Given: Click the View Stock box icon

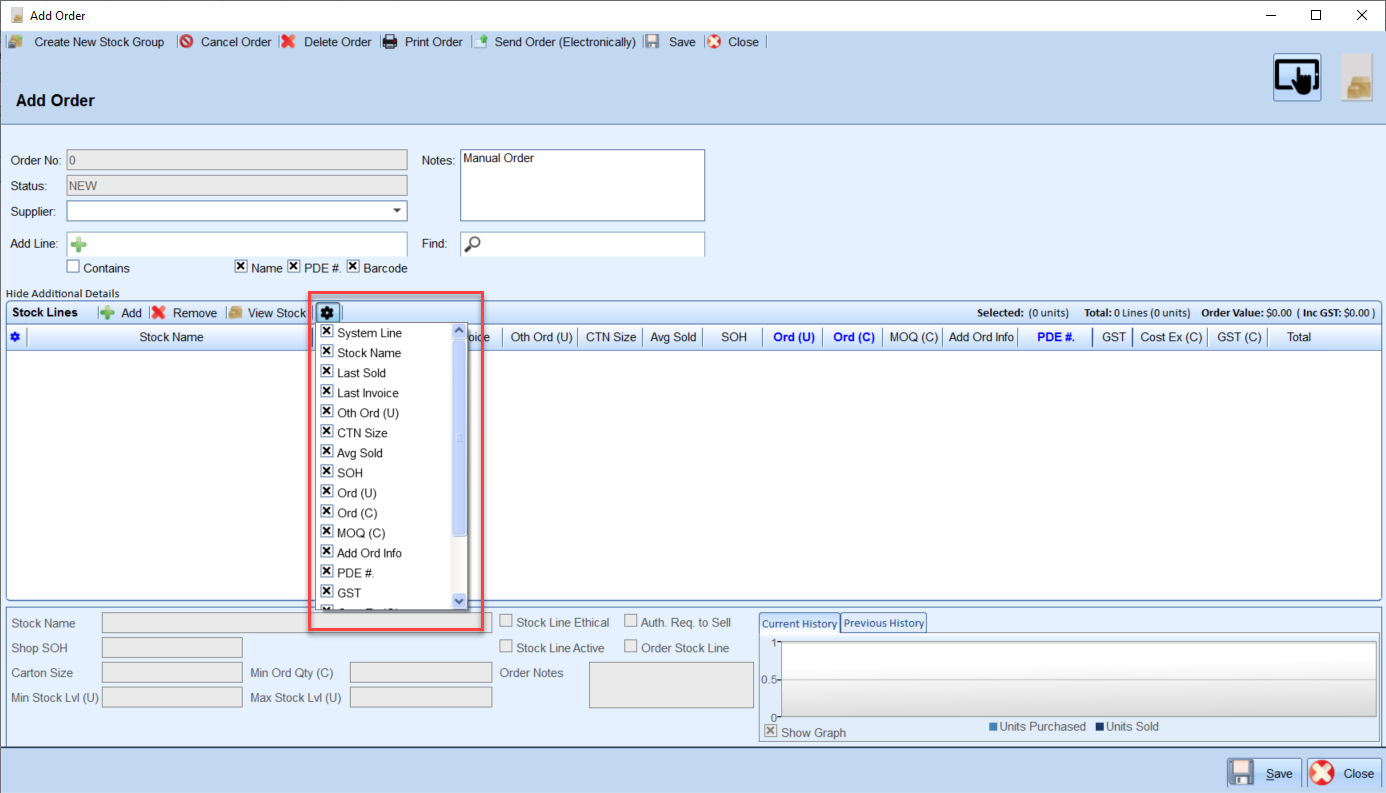Looking at the screenshot, I should 235,313.
